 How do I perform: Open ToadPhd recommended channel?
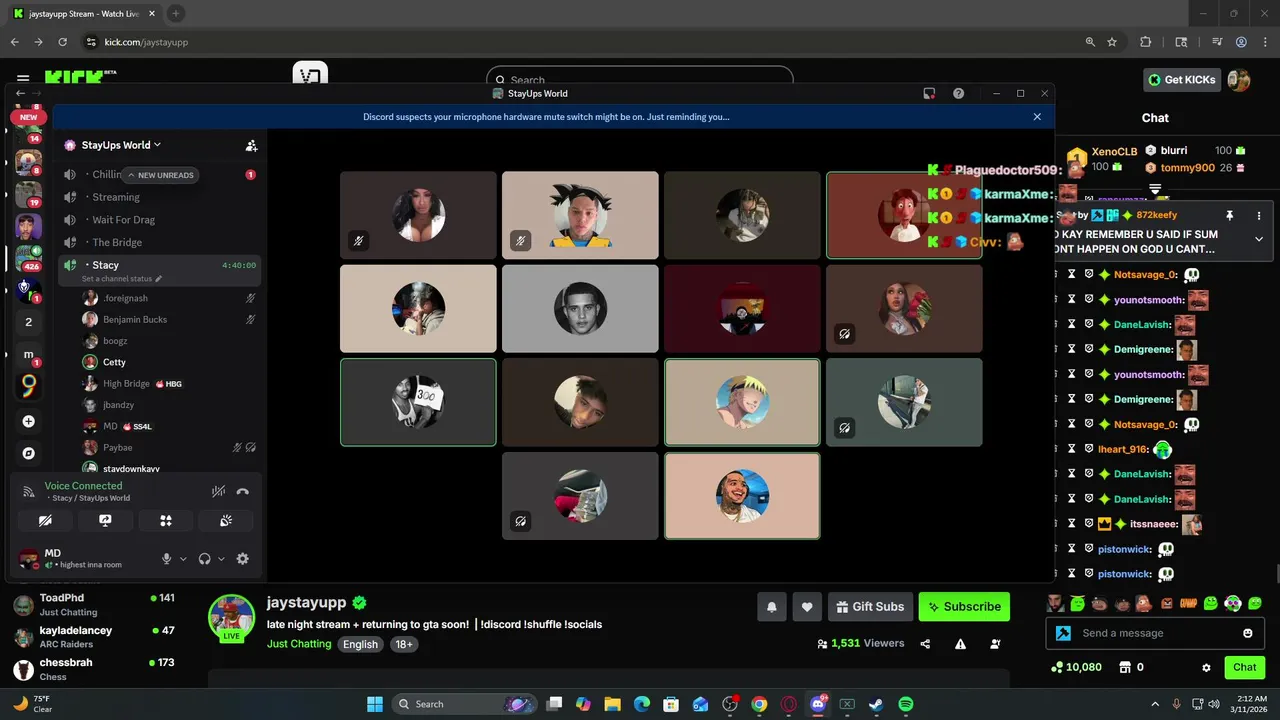tap(95, 604)
